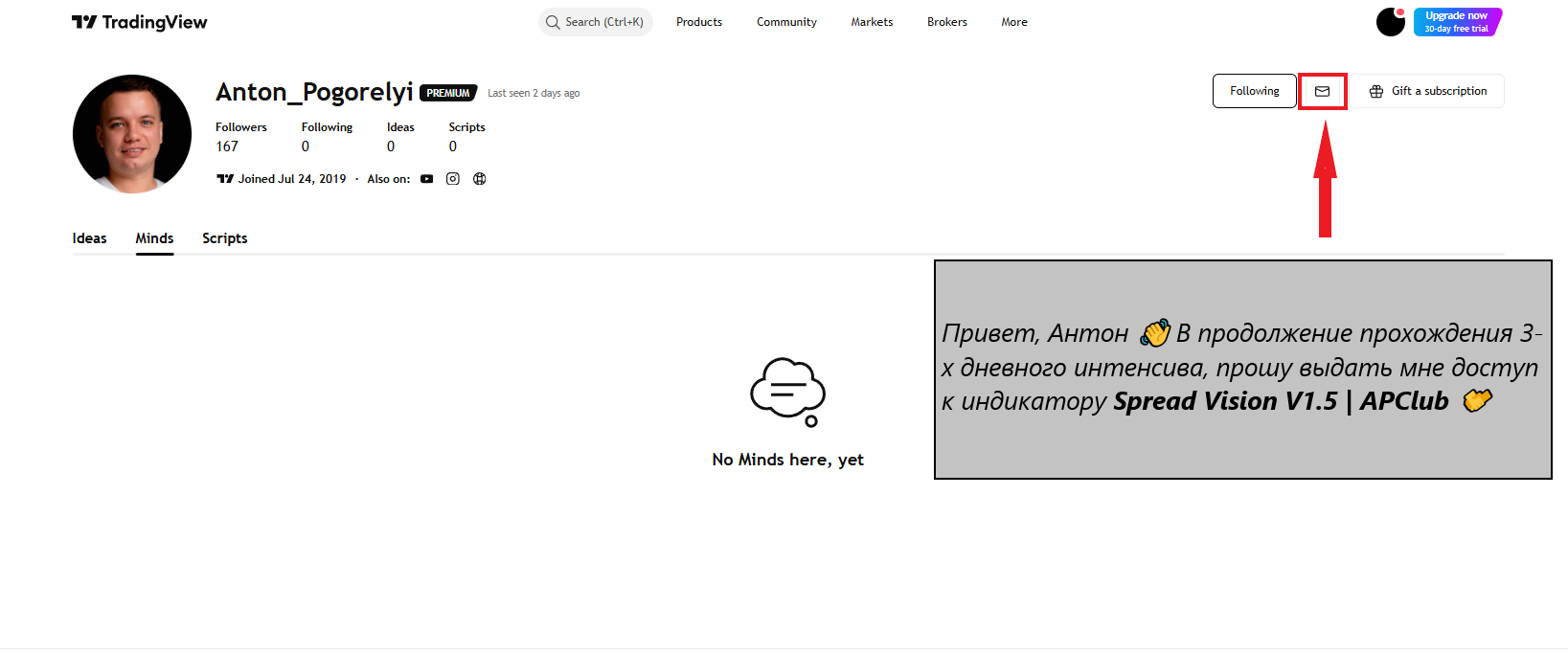Click Gift a subscription button
Image resolution: width=1568 pixels, height=653 pixels.
pos(1428,91)
